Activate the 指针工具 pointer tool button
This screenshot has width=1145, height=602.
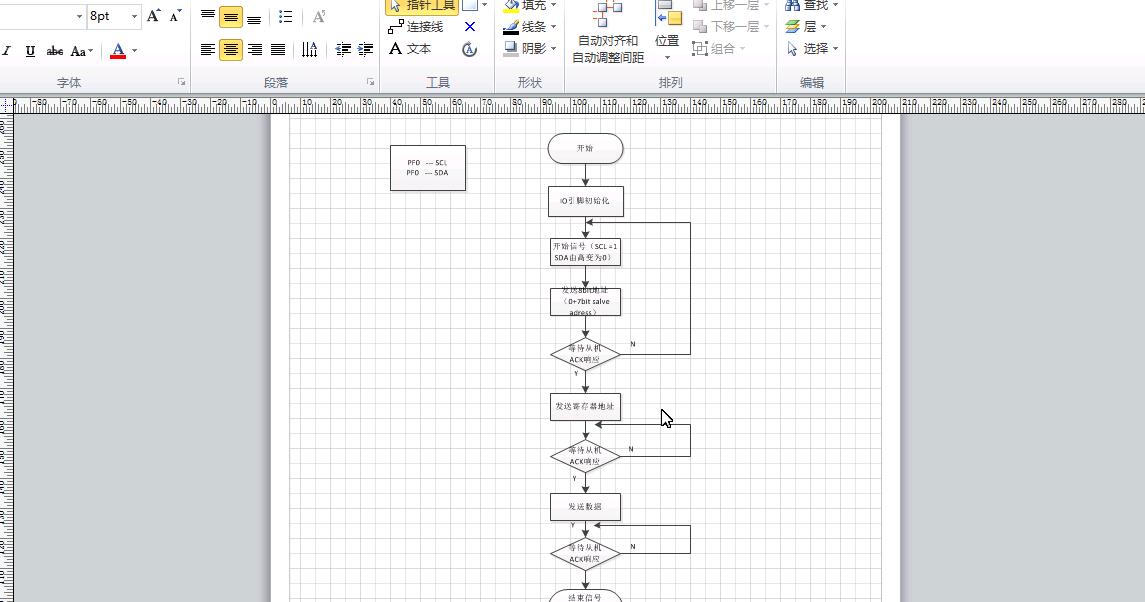click(x=422, y=7)
